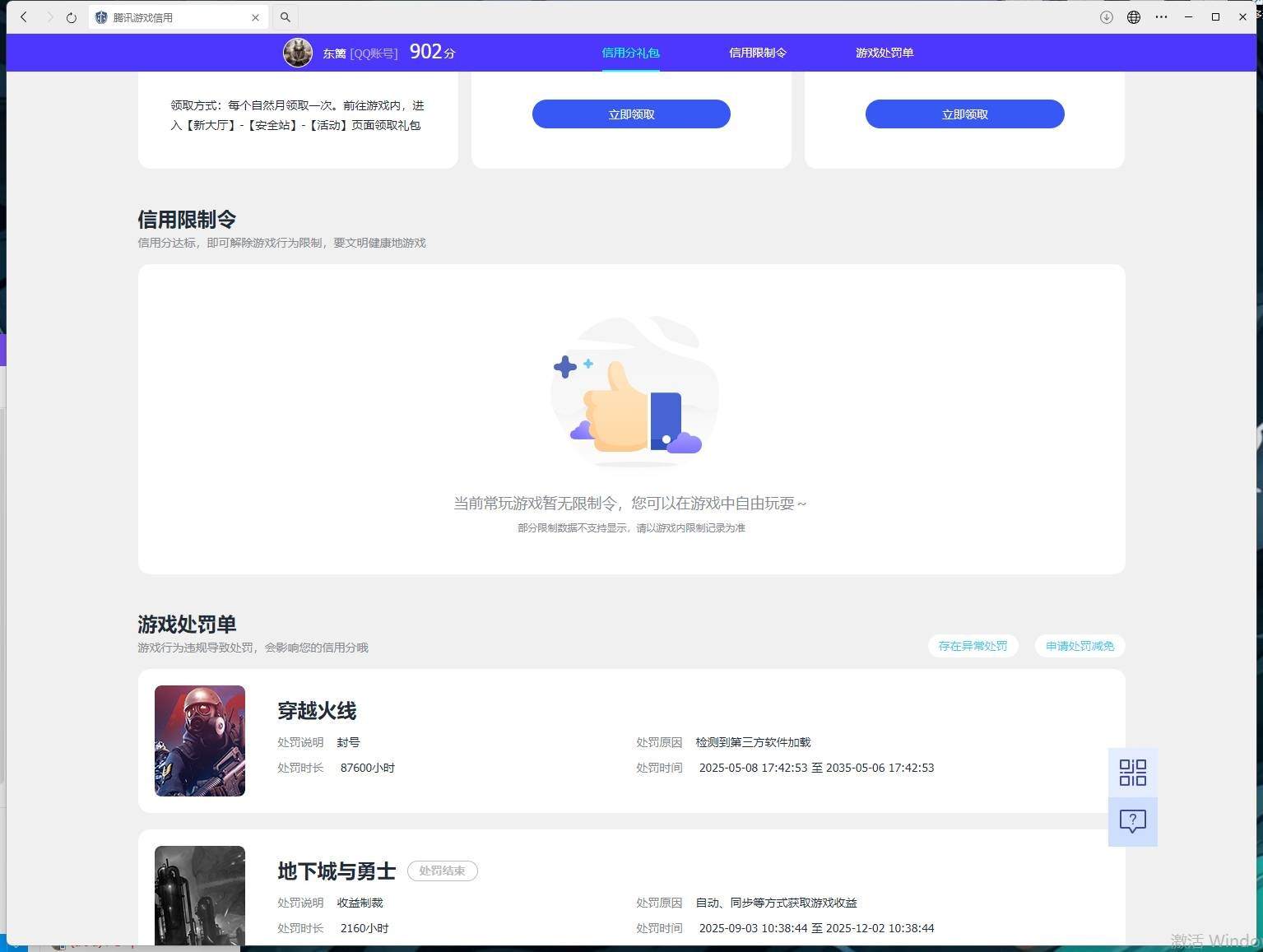This screenshot has height=952, width=1263.
Task: Click the thumbs-up illustration
Action: (x=634, y=392)
